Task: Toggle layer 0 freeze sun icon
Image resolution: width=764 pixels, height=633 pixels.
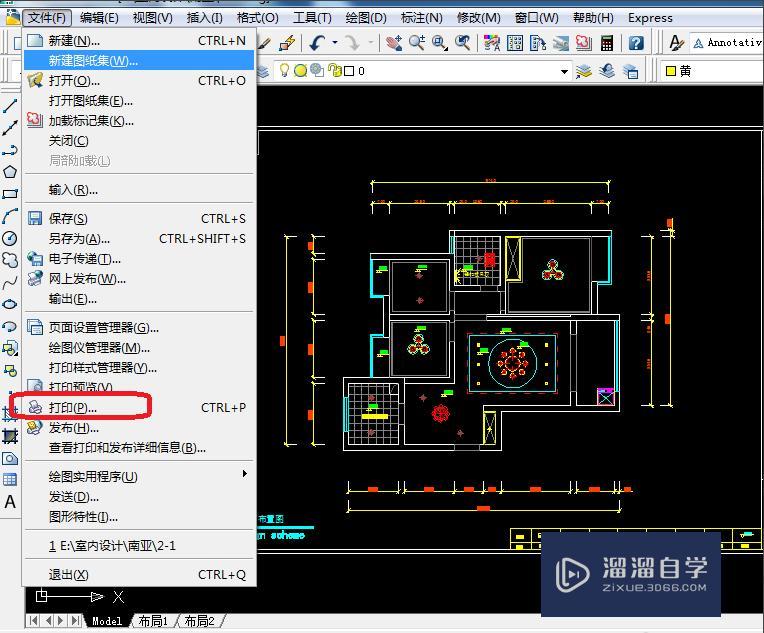Action: tap(301, 71)
